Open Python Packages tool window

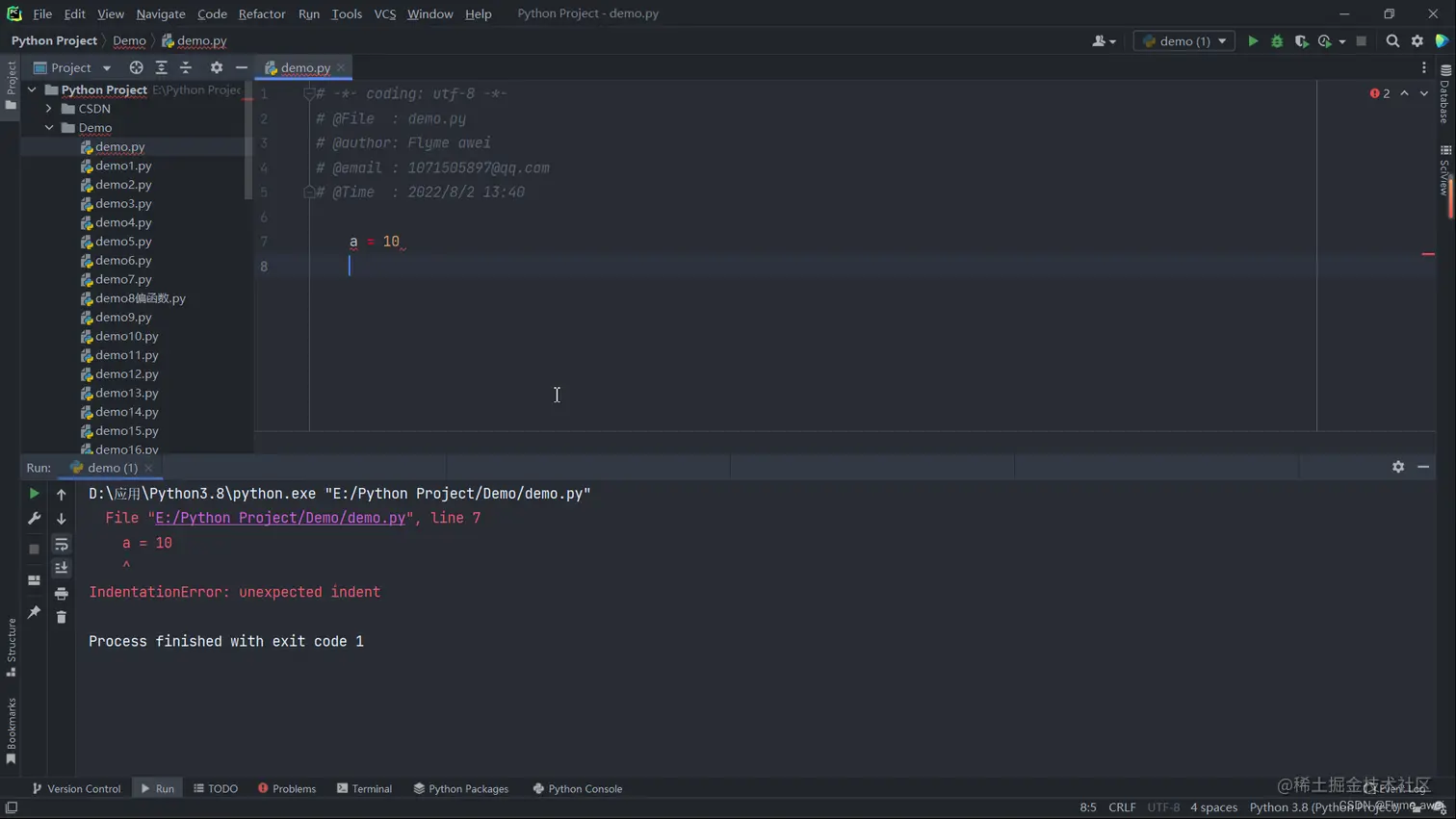click(461, 788)
